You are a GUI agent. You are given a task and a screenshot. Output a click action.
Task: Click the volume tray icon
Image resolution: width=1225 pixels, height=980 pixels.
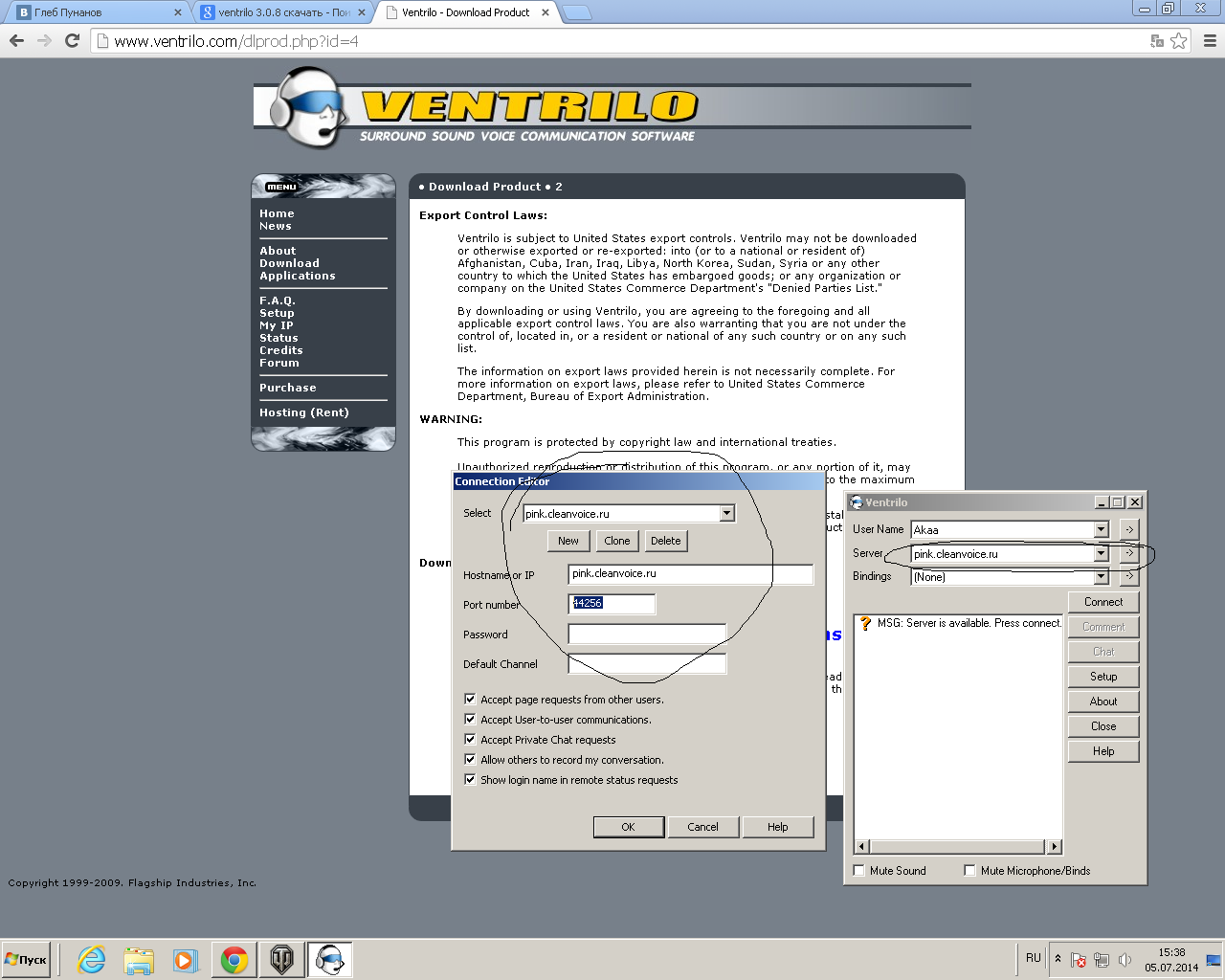click(x=1125, y=960)
